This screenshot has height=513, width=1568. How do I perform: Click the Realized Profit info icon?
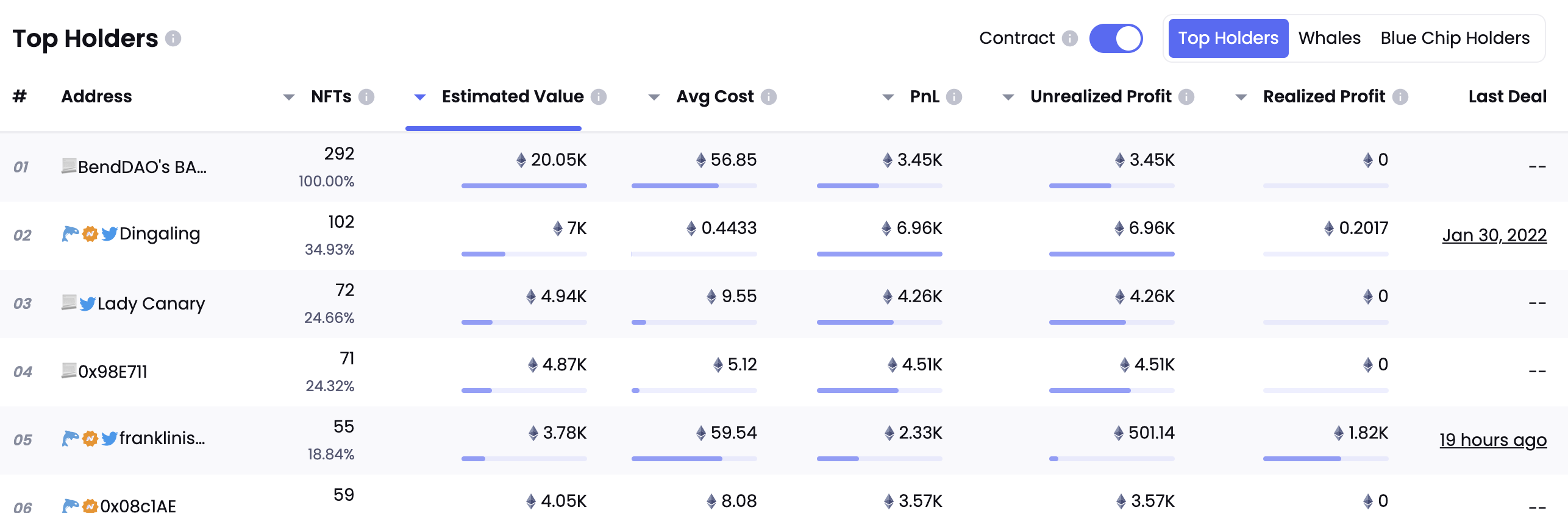[x=1400, y=97]
